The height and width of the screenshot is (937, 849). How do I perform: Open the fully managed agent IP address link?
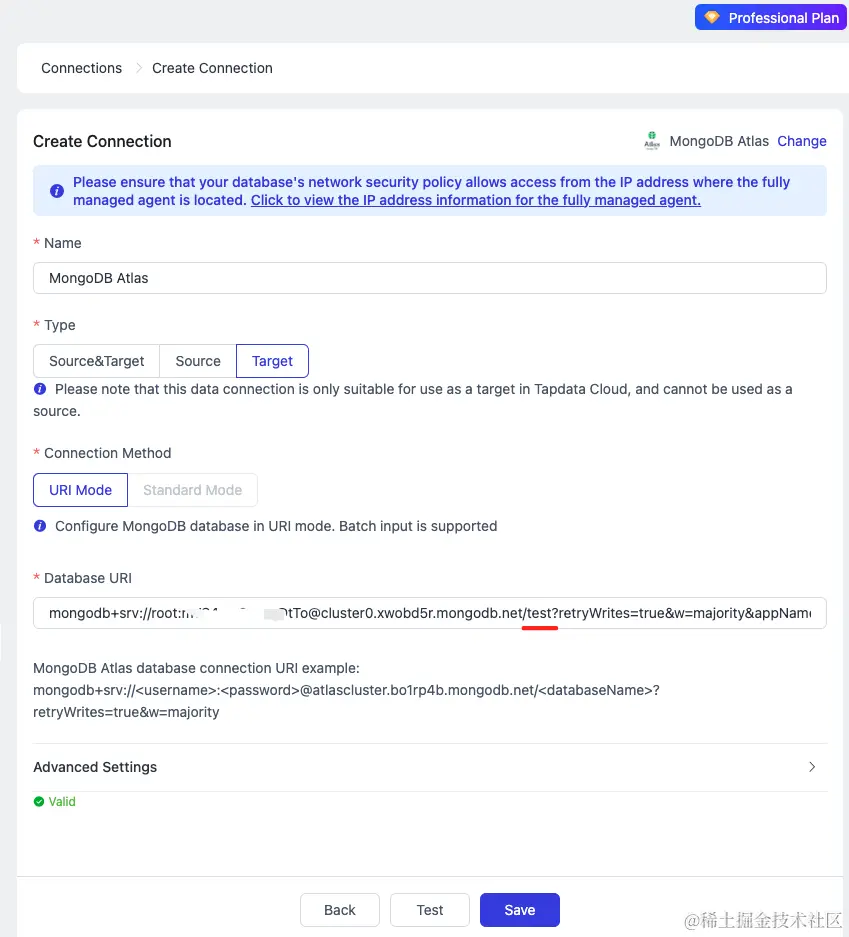[475, 200]
